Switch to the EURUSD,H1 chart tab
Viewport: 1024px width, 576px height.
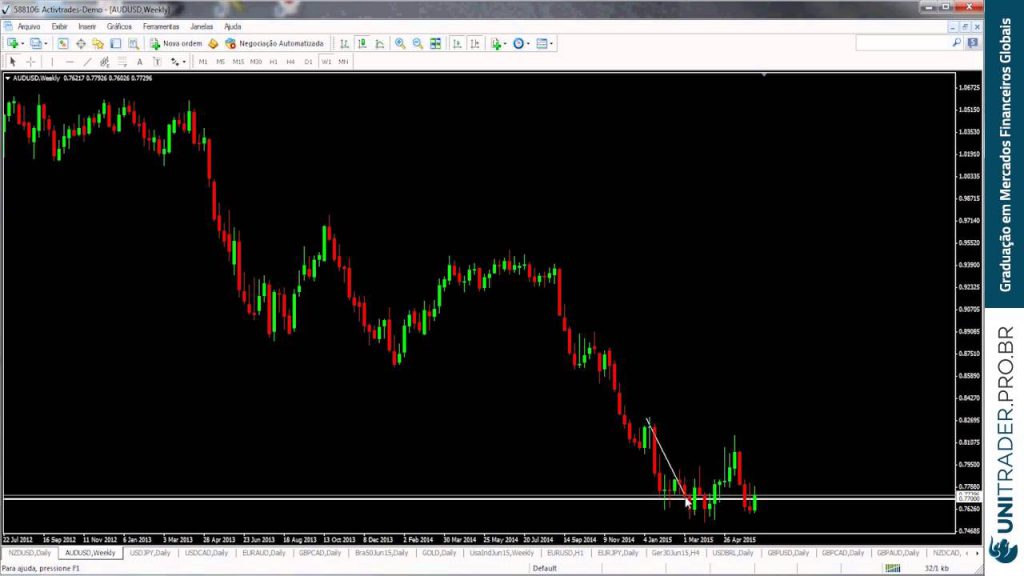[565, 553]
